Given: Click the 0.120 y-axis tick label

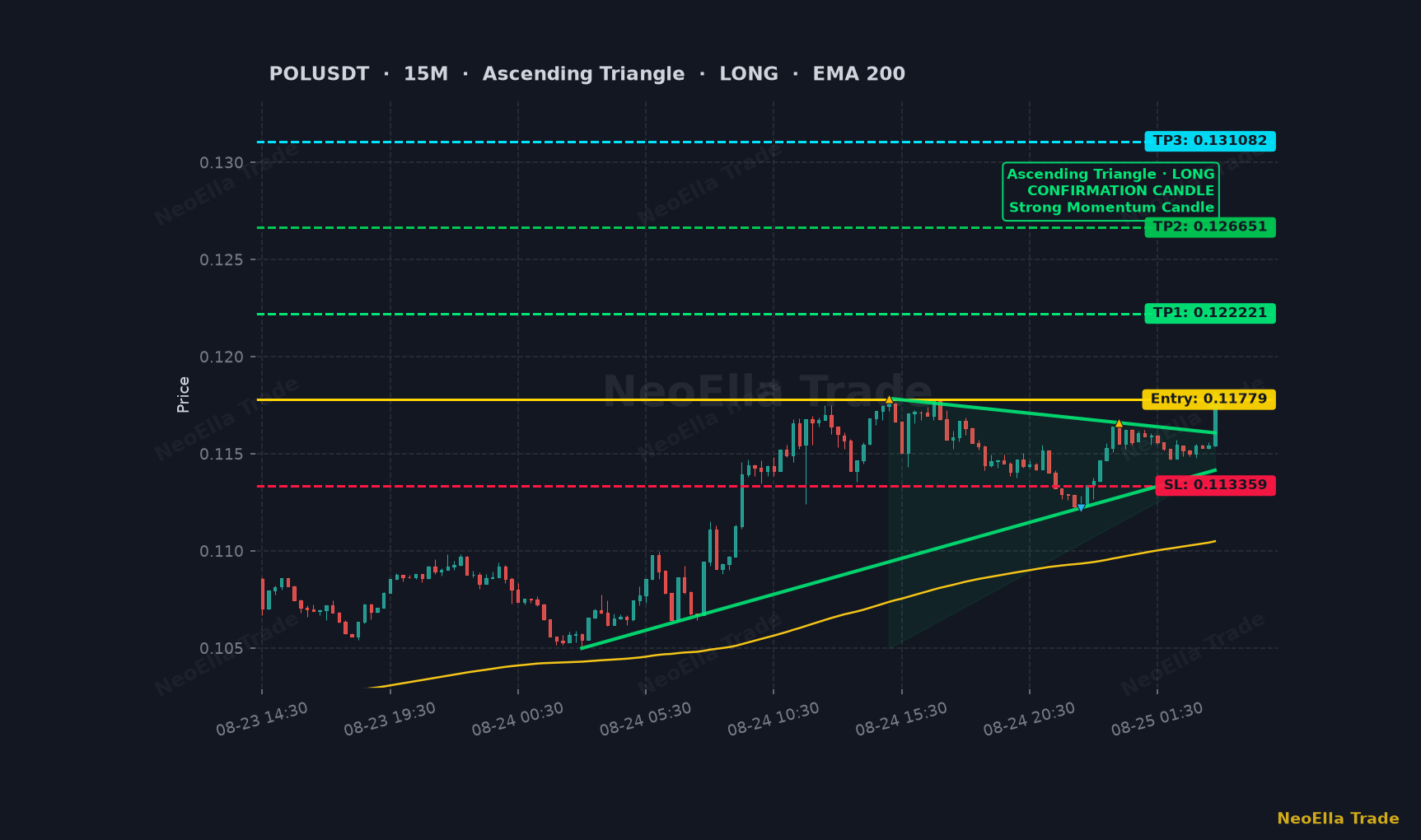Looking at the screenshot, I should coord(222,357).
